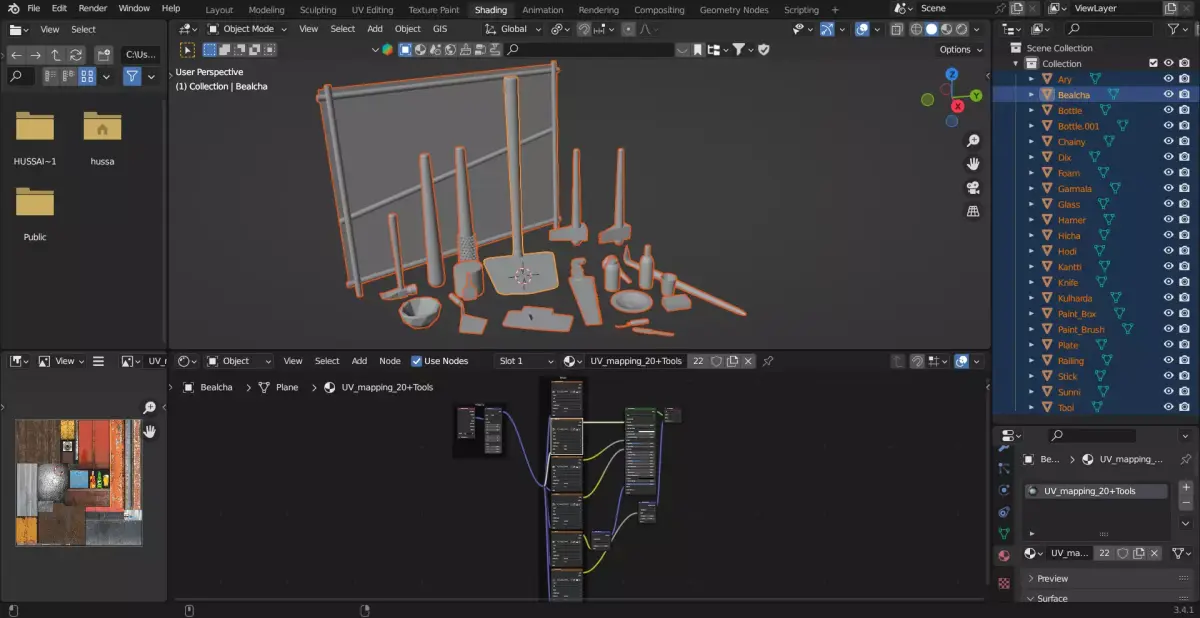Viewport: 1200px width, 618px height.
Task: Disable render for Bottle object camera icon
Action: [1184, 110]
